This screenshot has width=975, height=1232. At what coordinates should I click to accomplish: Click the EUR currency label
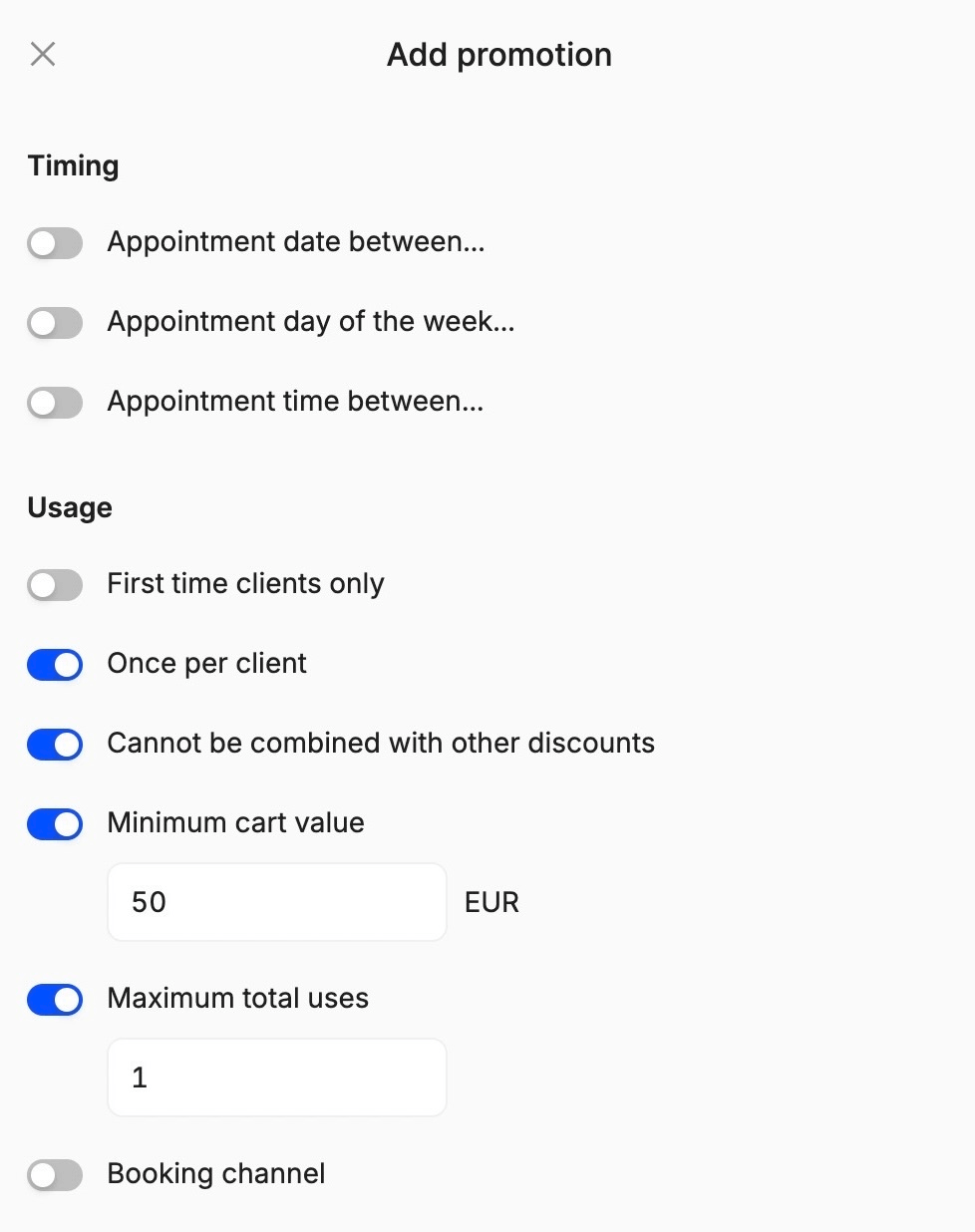(x=491, y=902)
